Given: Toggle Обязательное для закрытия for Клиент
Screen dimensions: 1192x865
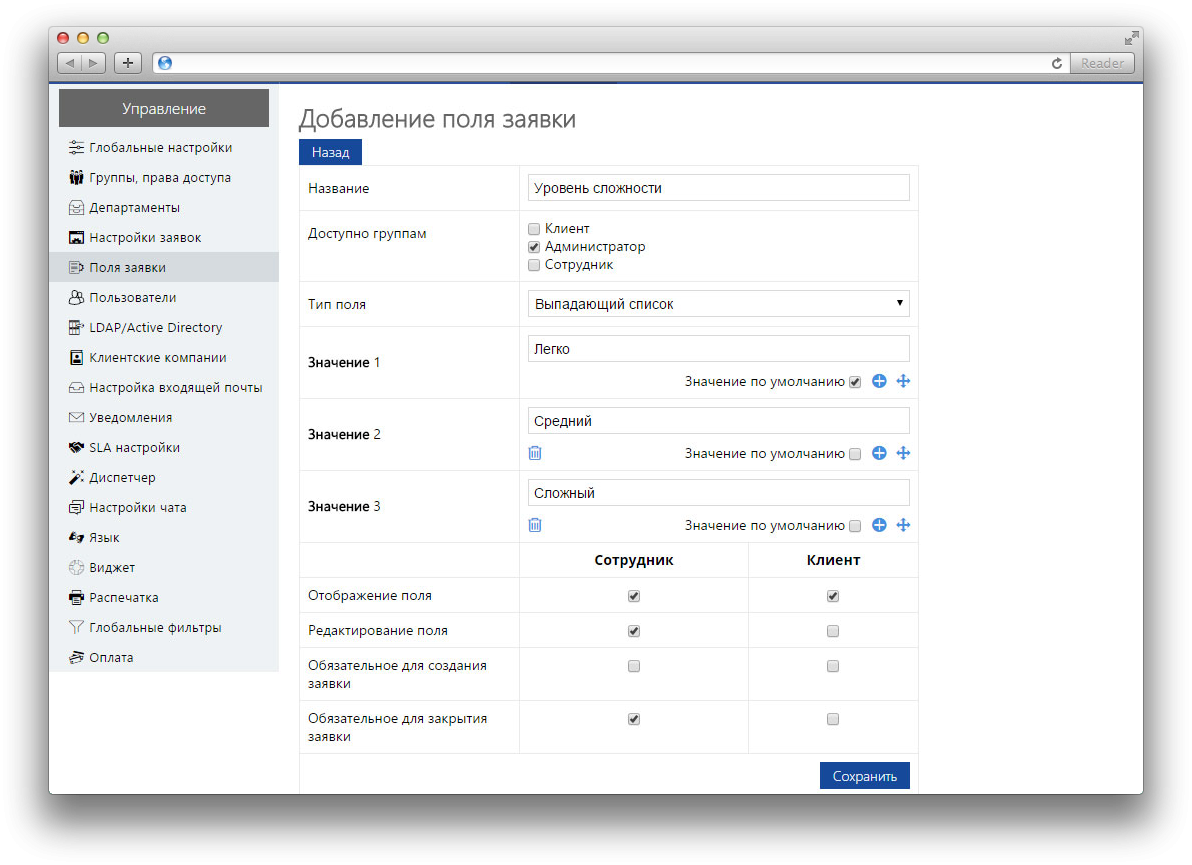Looking at the screenshot, I should click(x=833, y=719).
